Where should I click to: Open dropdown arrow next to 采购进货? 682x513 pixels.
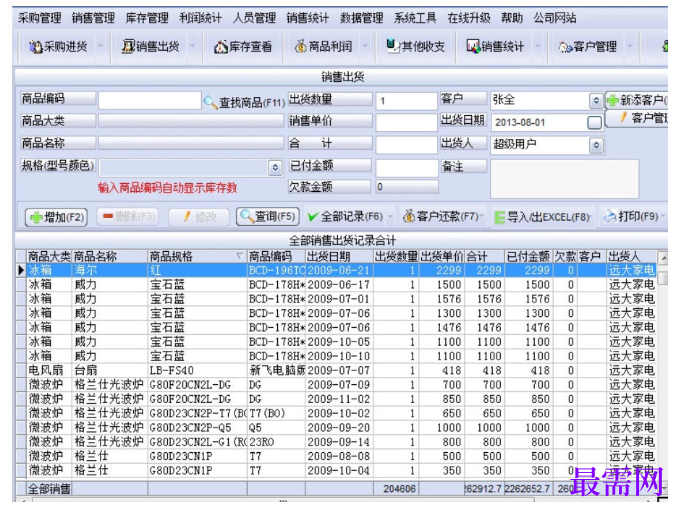coord(100,46)
